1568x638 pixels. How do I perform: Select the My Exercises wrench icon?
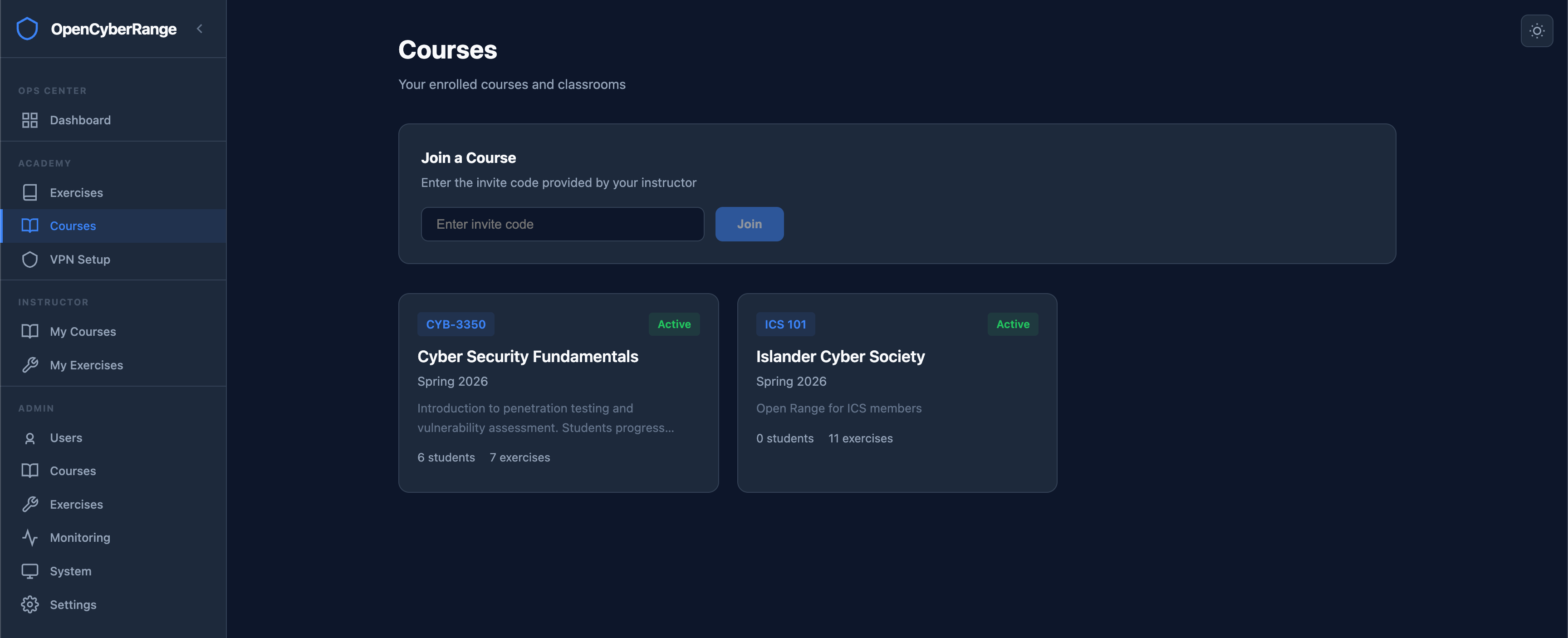click(30, 365)
